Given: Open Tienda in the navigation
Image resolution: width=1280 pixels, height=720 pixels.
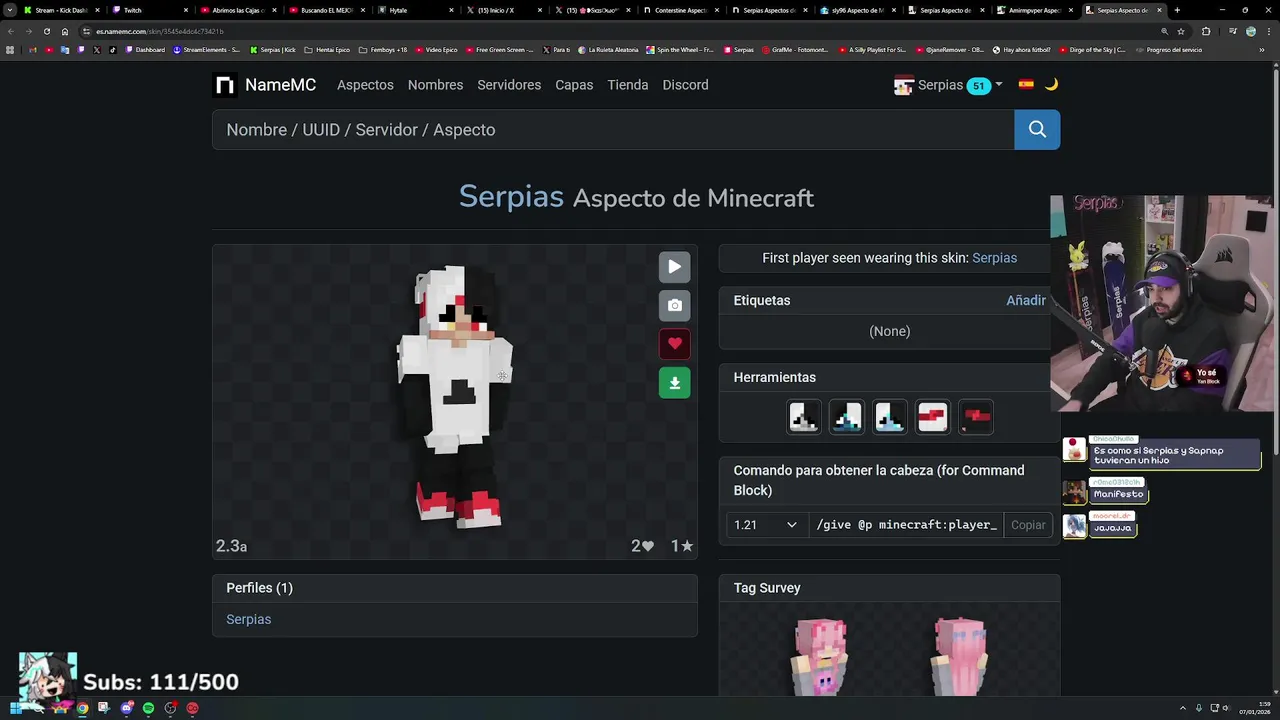Looking at the screenshot, I should click(628, 85).
